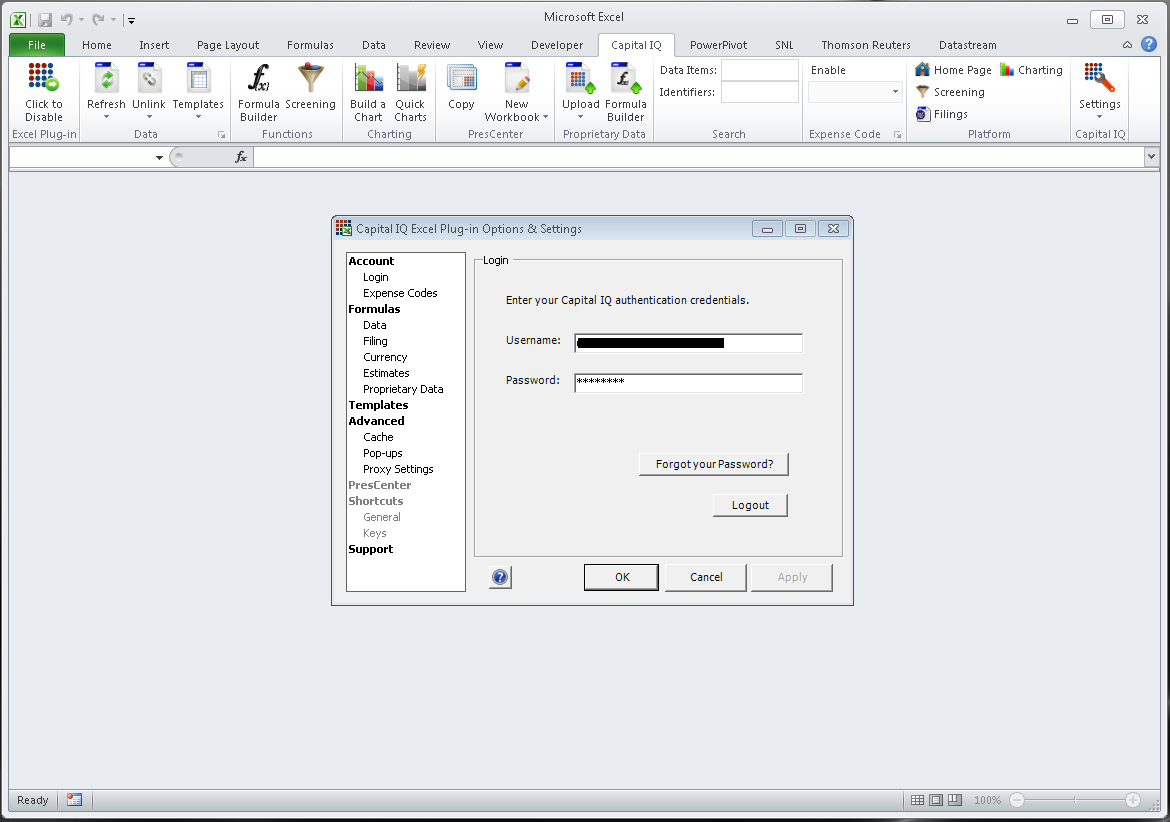Viewport: 1170px width, 822px height.
Task: Expand the Templates dropdown arrow
Action: (198, 117)
